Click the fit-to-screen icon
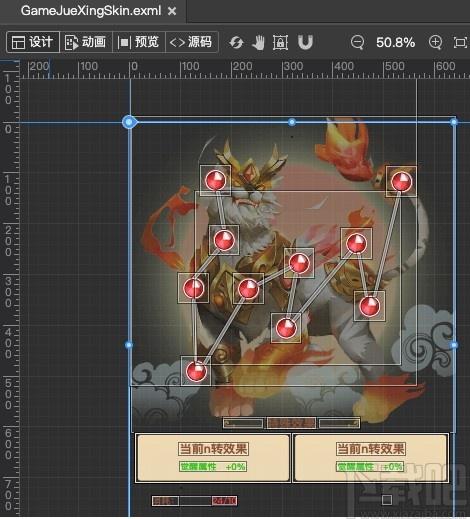This screenshot has height=519, width=470. tap(460, 43)
